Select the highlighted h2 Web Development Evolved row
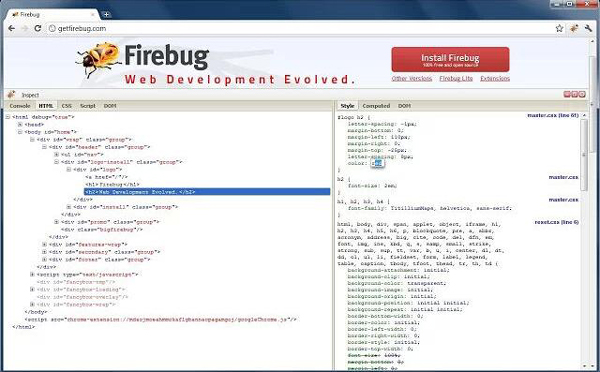Viewport: 600px width, 372px height. click(207, 192)
